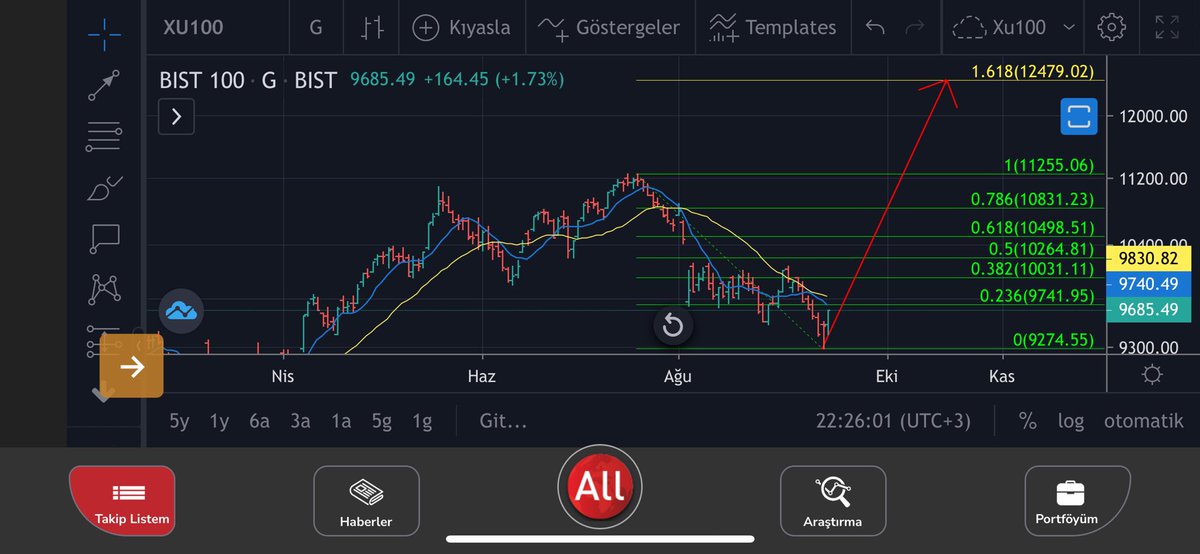Select the 1a time range

(341, 421)
